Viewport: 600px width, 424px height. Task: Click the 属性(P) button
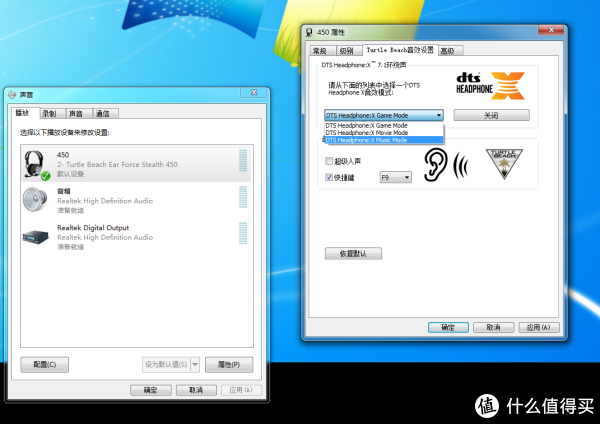click(x=229, y=364)
